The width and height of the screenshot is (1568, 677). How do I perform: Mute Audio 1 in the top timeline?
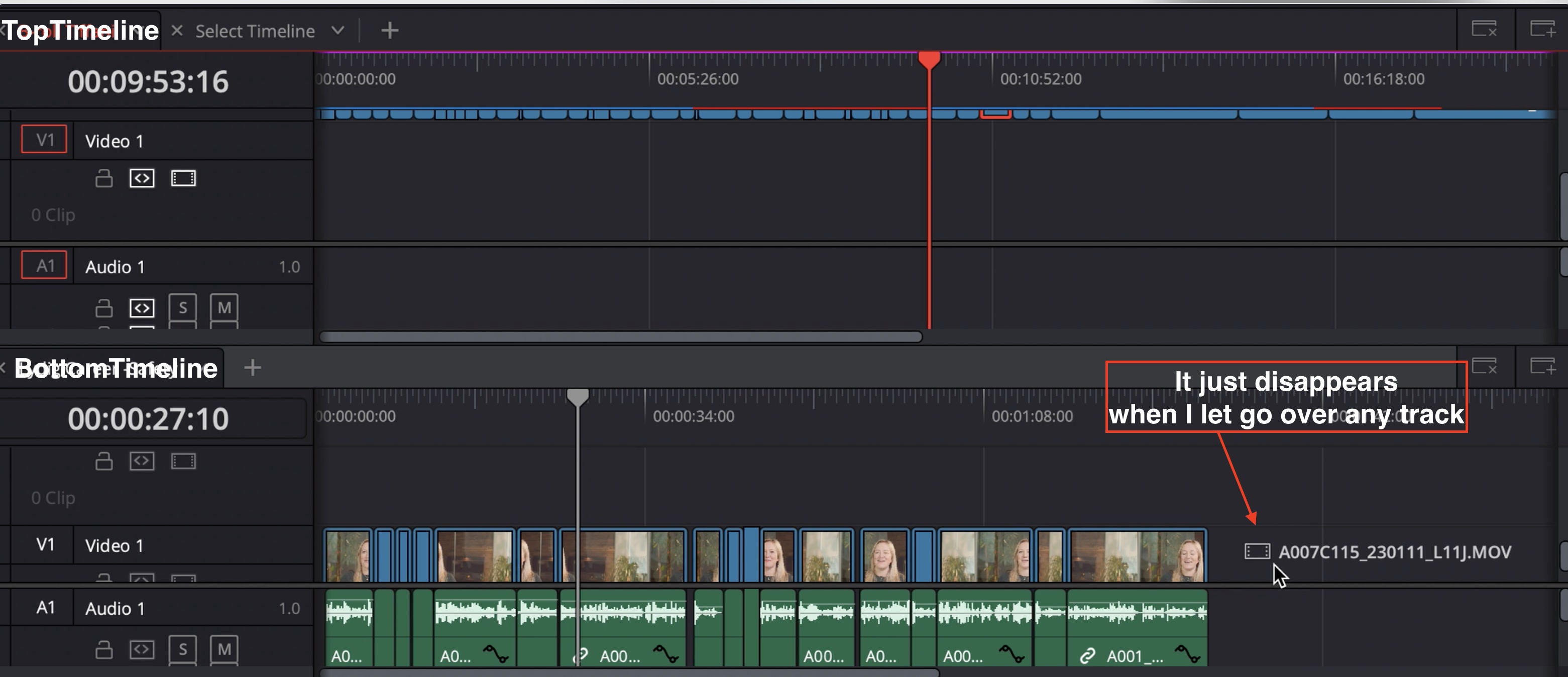[x=224, y=307]
